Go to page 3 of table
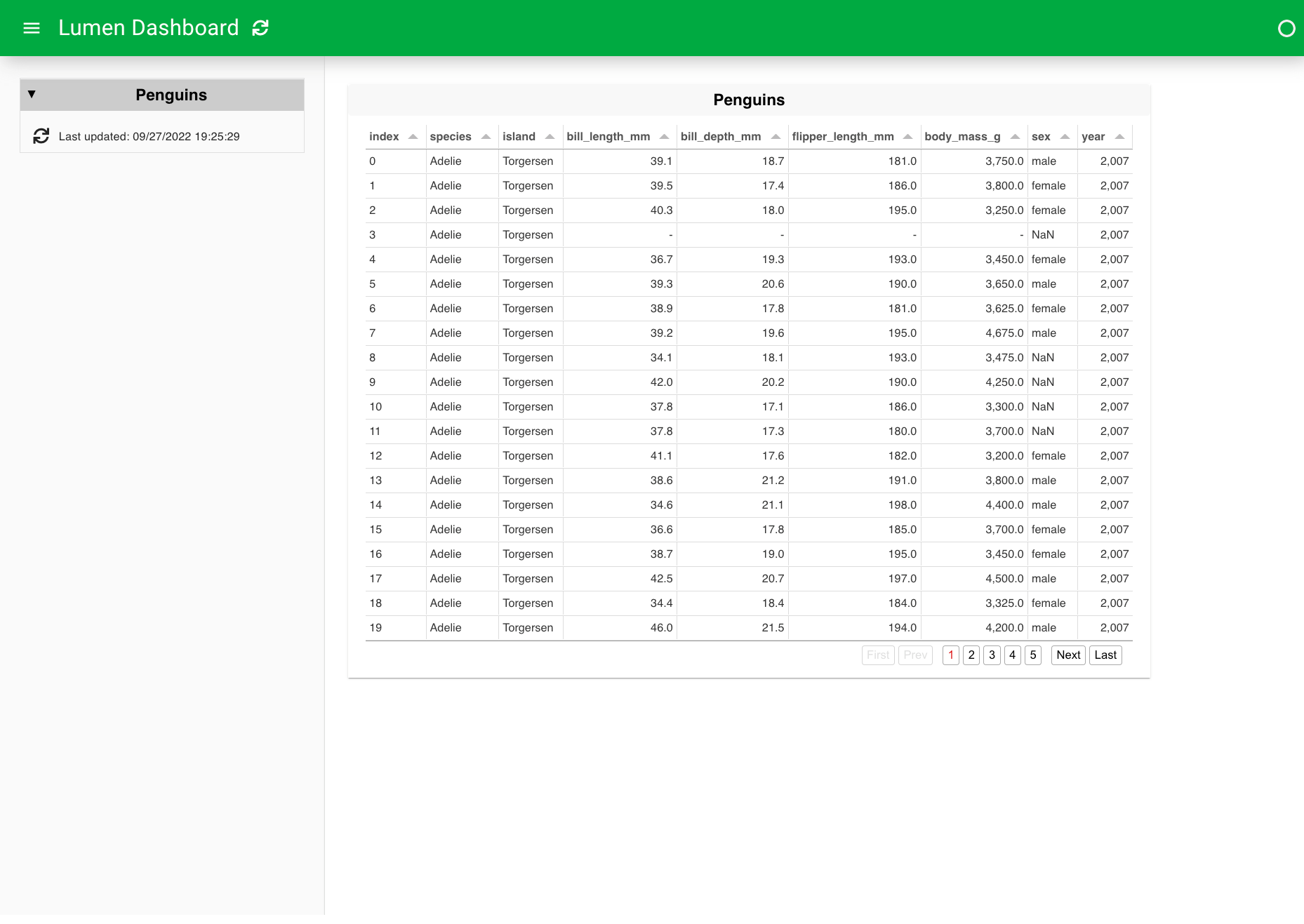This screenshot has height=924, width=1304. point(992,655)
